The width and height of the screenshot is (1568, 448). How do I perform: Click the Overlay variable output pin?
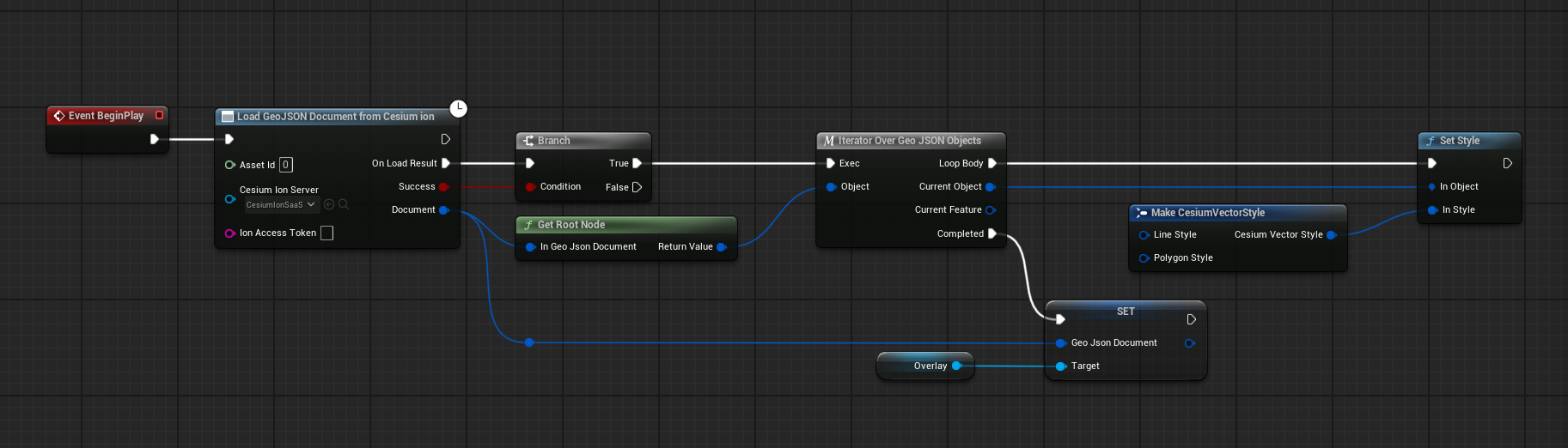(956, 366)
